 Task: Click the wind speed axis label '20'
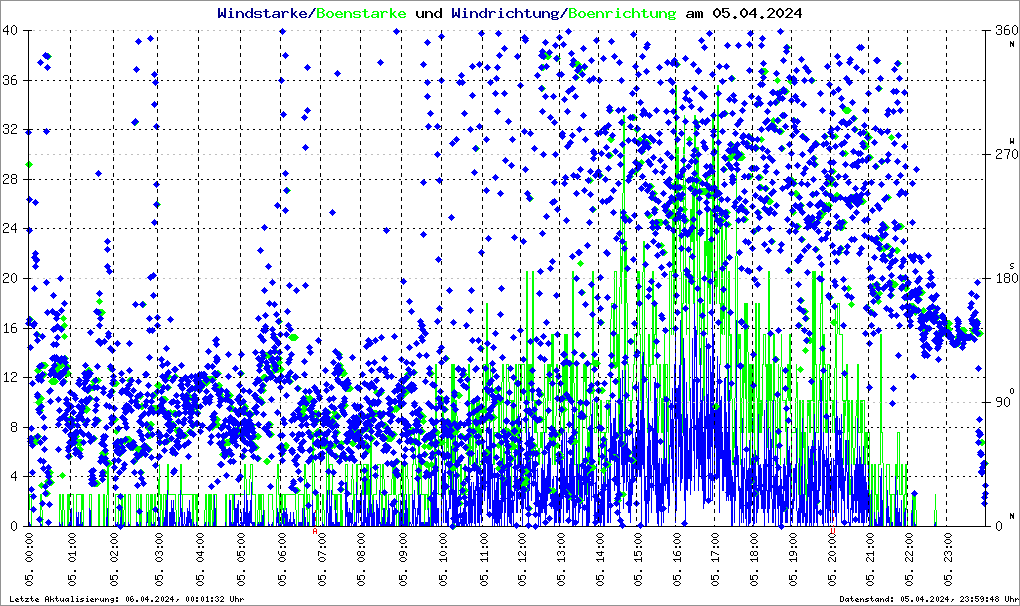10,278
